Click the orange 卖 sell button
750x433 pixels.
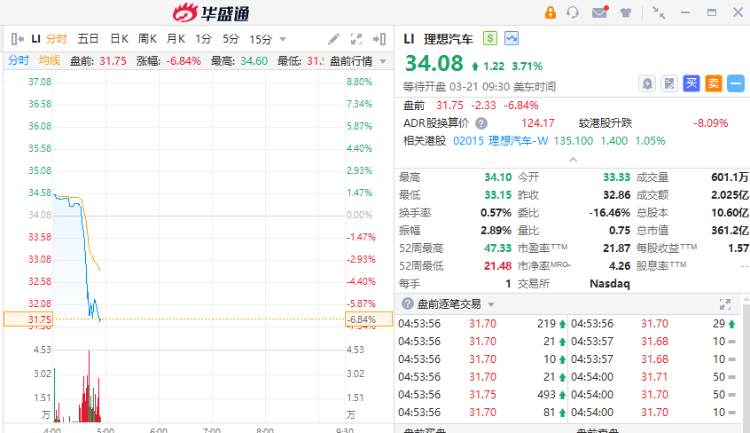coord(713,83)
